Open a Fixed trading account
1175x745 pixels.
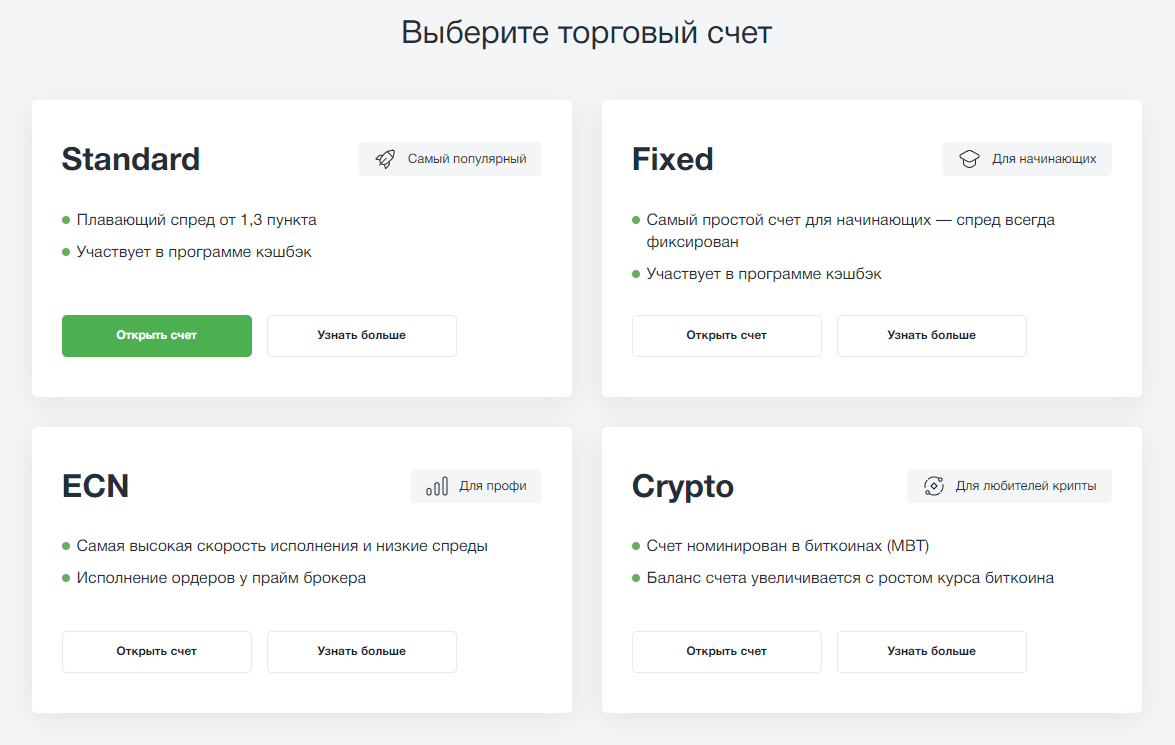[727, 336]
